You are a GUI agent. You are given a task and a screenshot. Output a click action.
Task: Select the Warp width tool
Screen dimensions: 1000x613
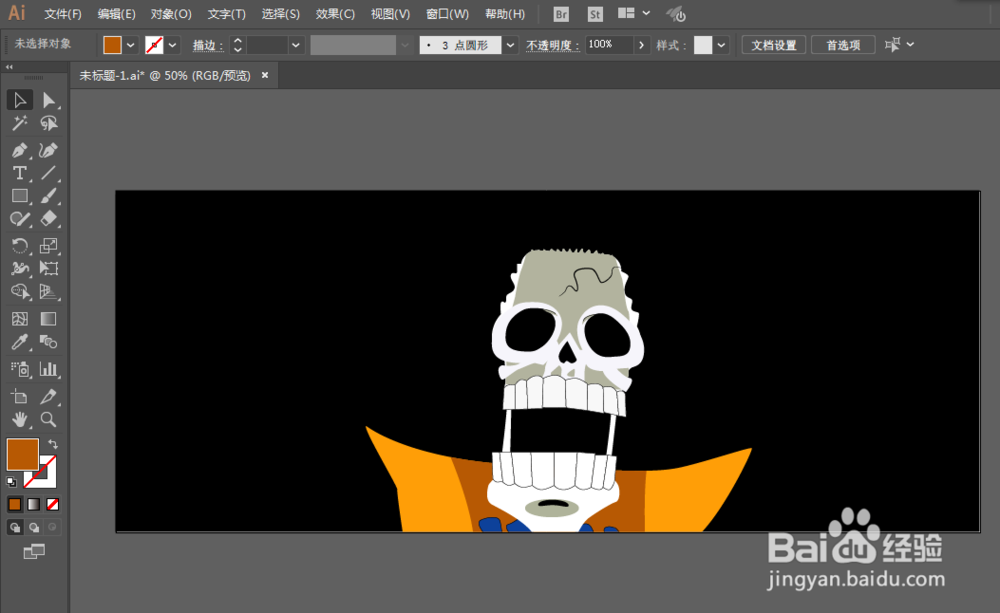click(x=20, y=269)
